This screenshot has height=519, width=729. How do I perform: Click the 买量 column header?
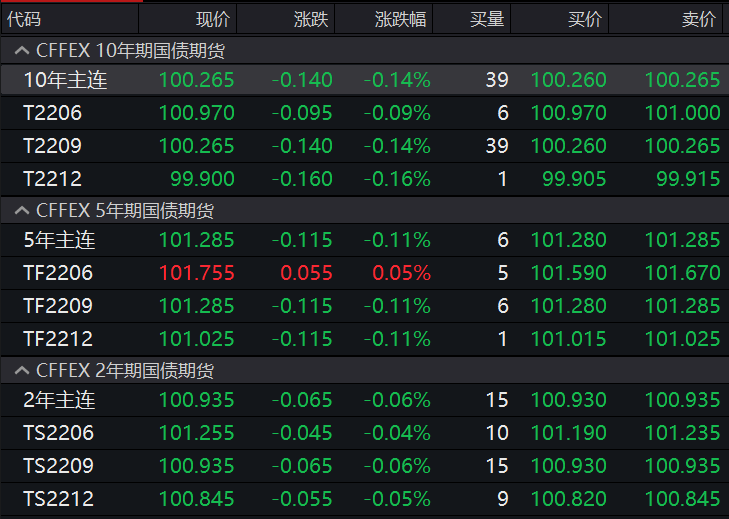(x=488, y=19)
